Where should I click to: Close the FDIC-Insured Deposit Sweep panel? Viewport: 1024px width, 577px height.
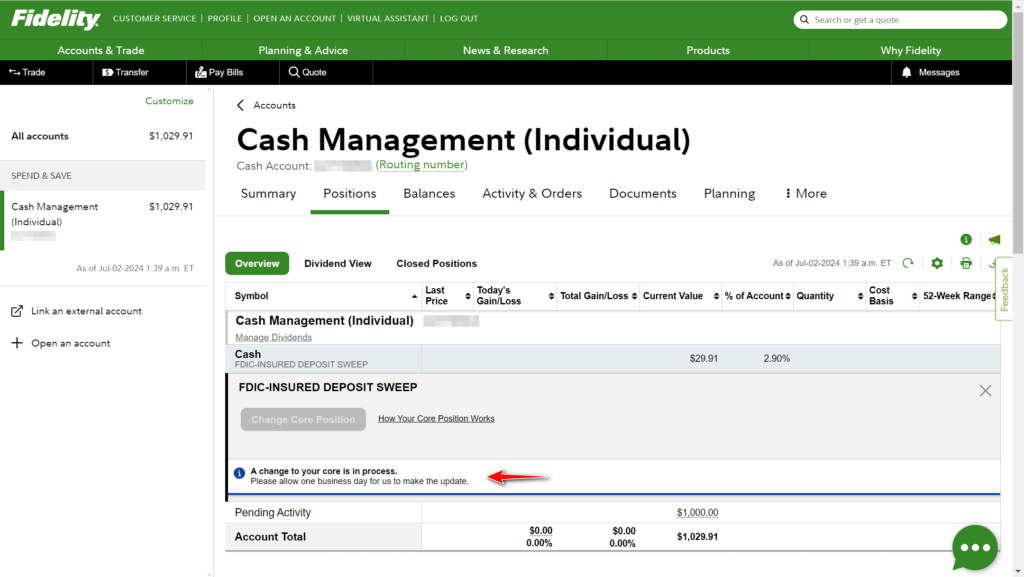coord(985,391)
